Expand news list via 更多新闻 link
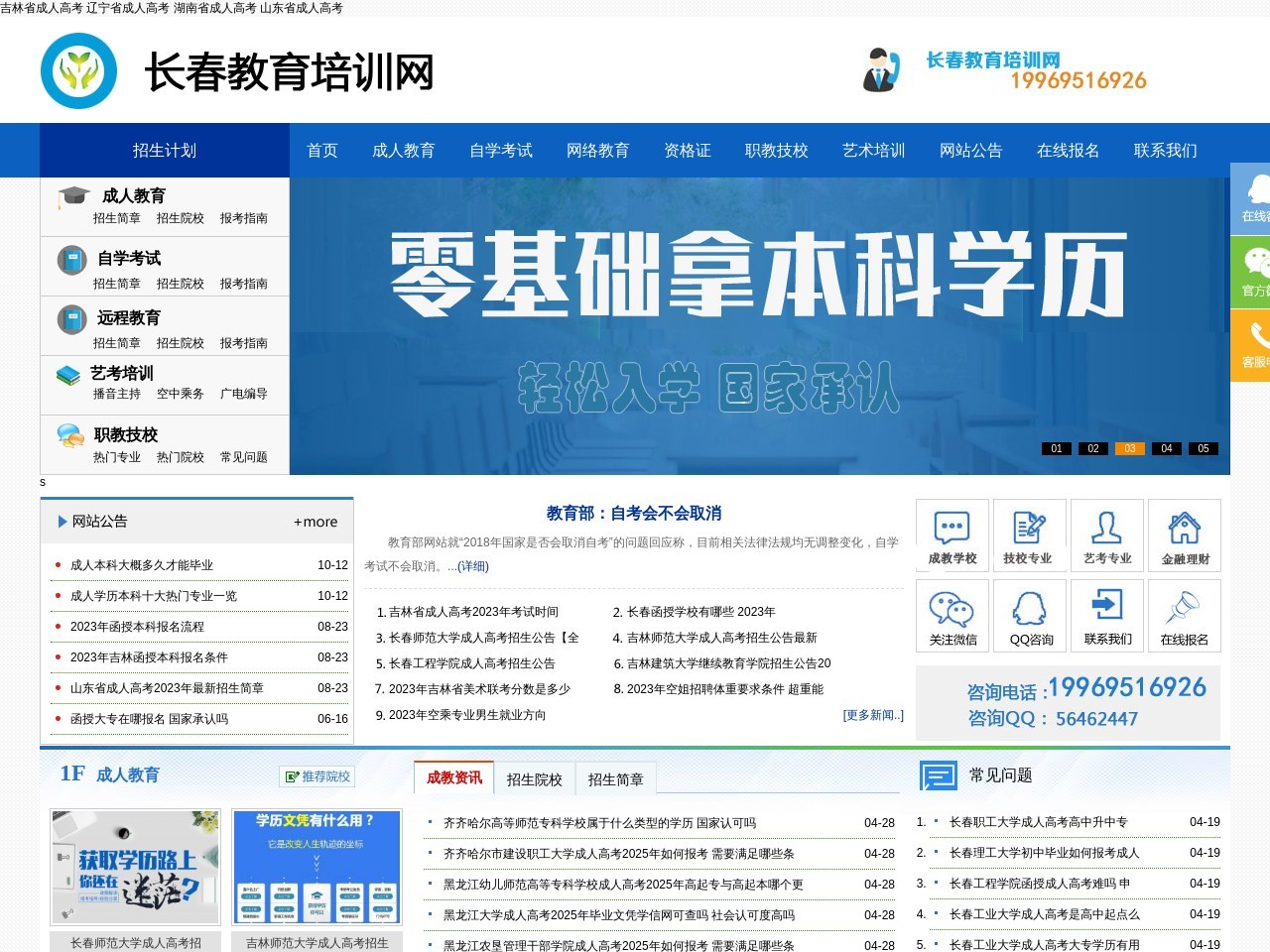This screenshot has height=952, width=1270. point(872,715)
